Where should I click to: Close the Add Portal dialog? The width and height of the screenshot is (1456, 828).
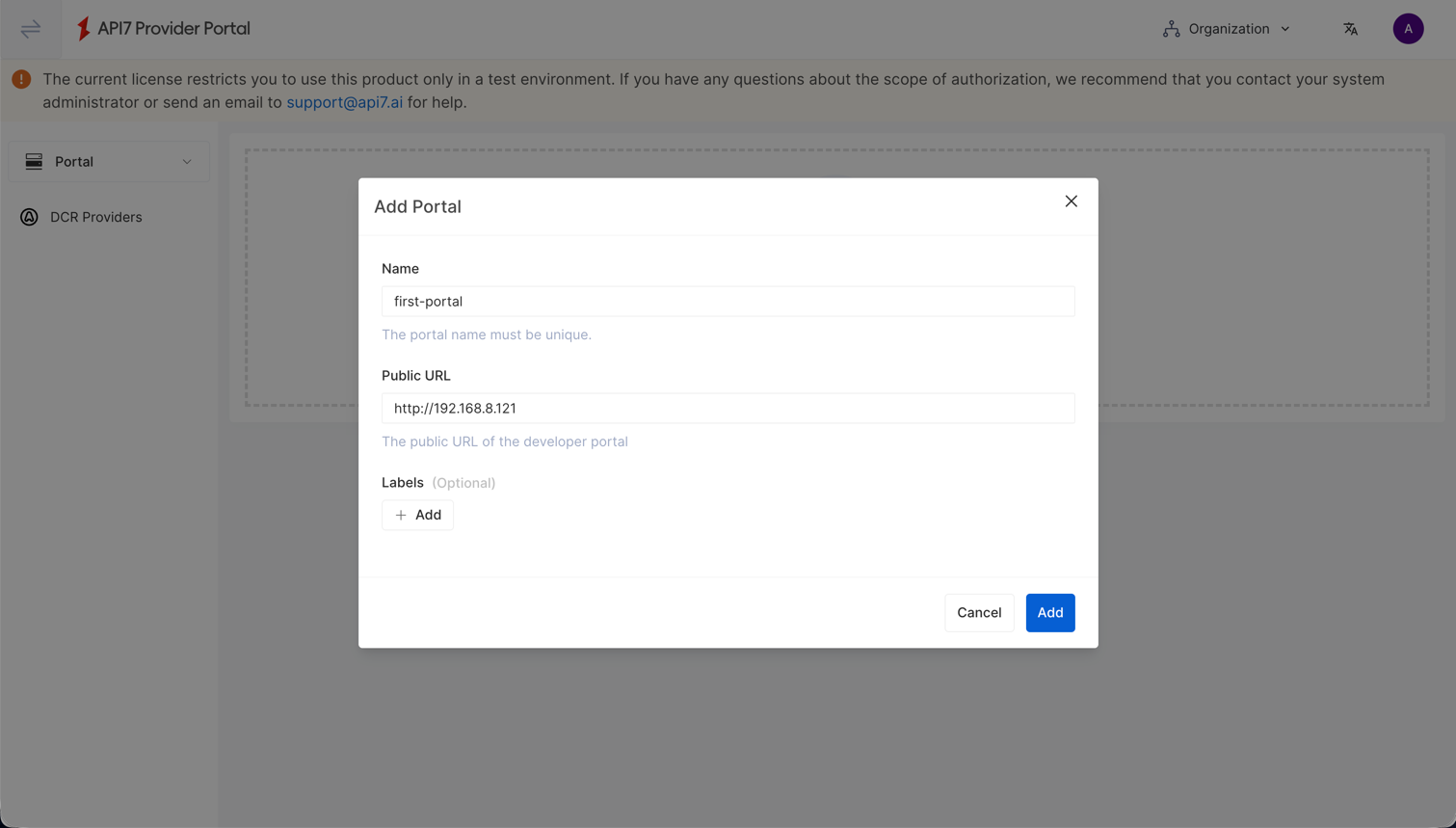pyautogui.click(x=1071, y=201)
